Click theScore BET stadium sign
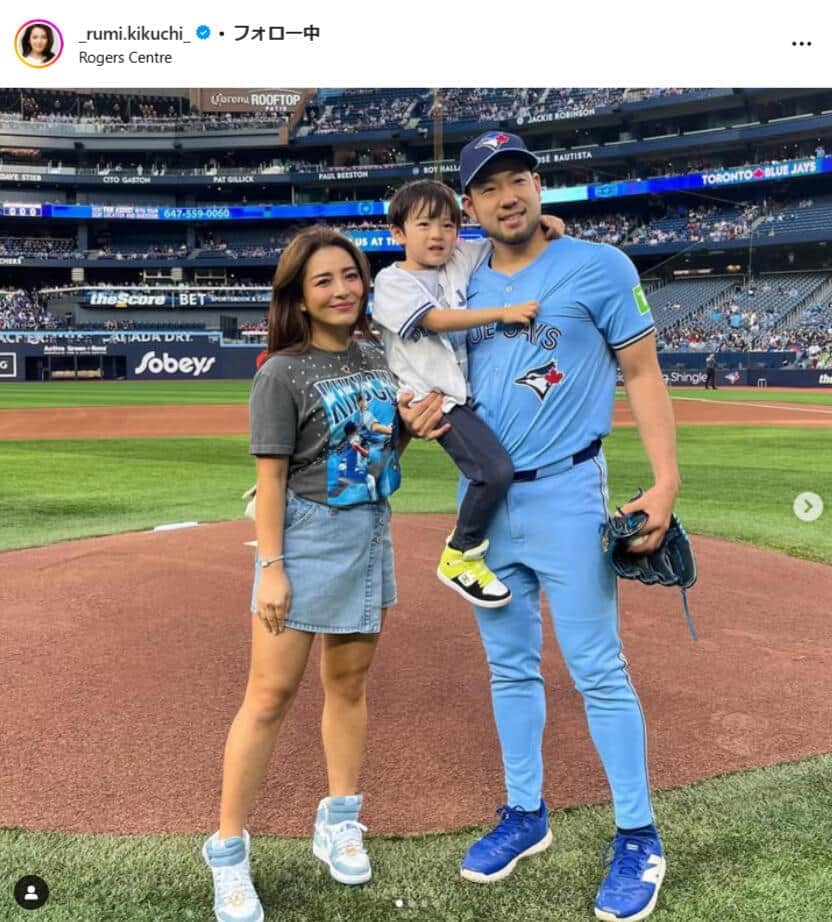This screenshot has height=922, width=832. (147, 299)
